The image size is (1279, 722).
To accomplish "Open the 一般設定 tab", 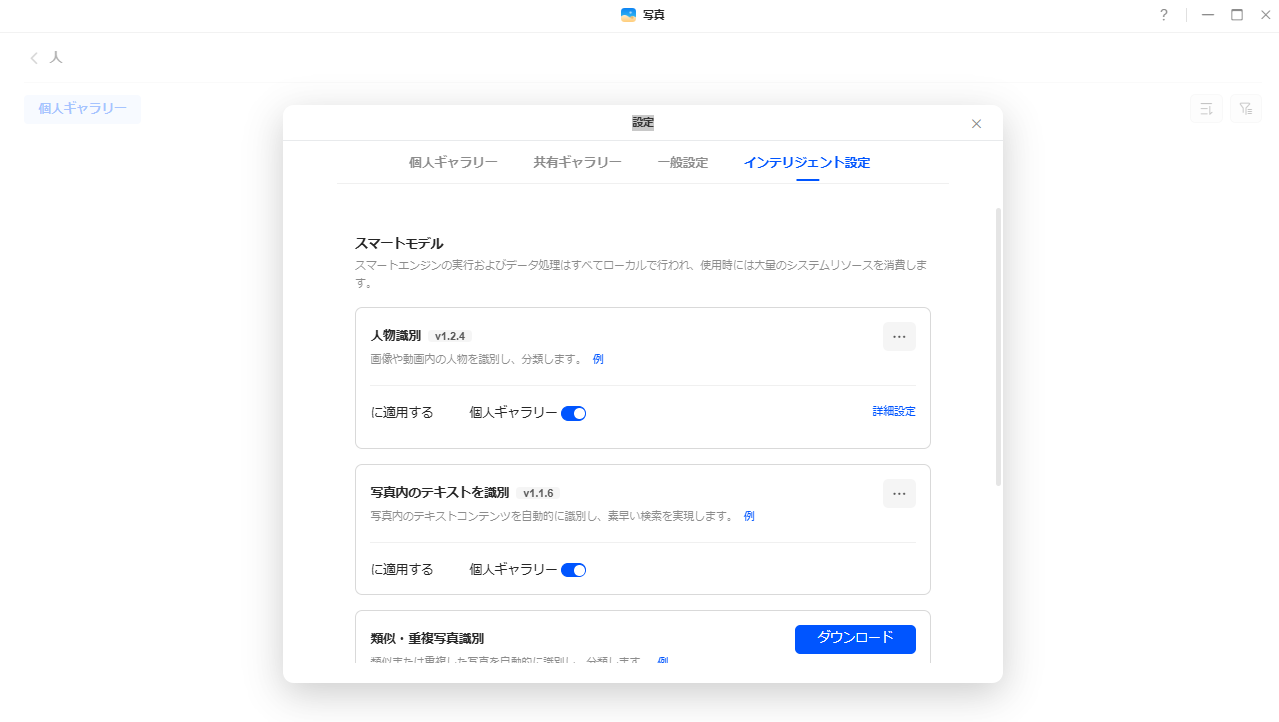I will [x=682, y=163].
